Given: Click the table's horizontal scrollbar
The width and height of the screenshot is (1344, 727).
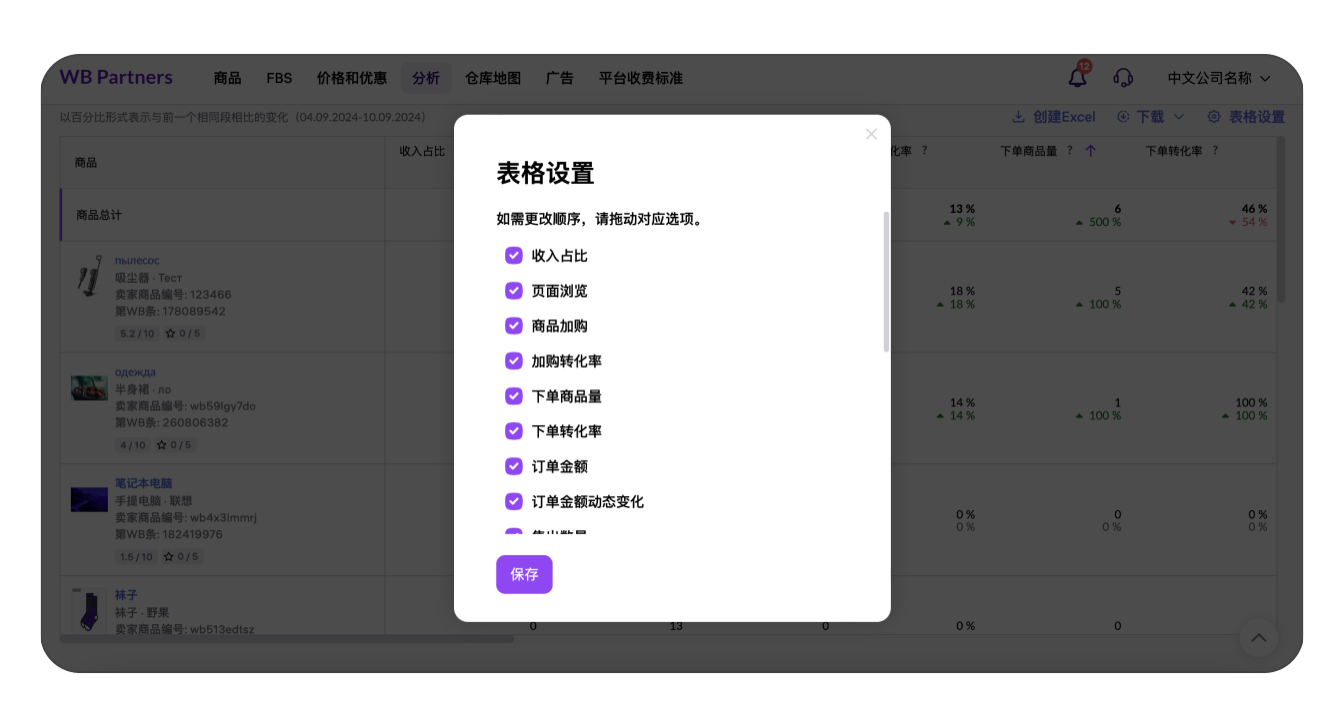Looking at the screenshot, I should [287, 638].
